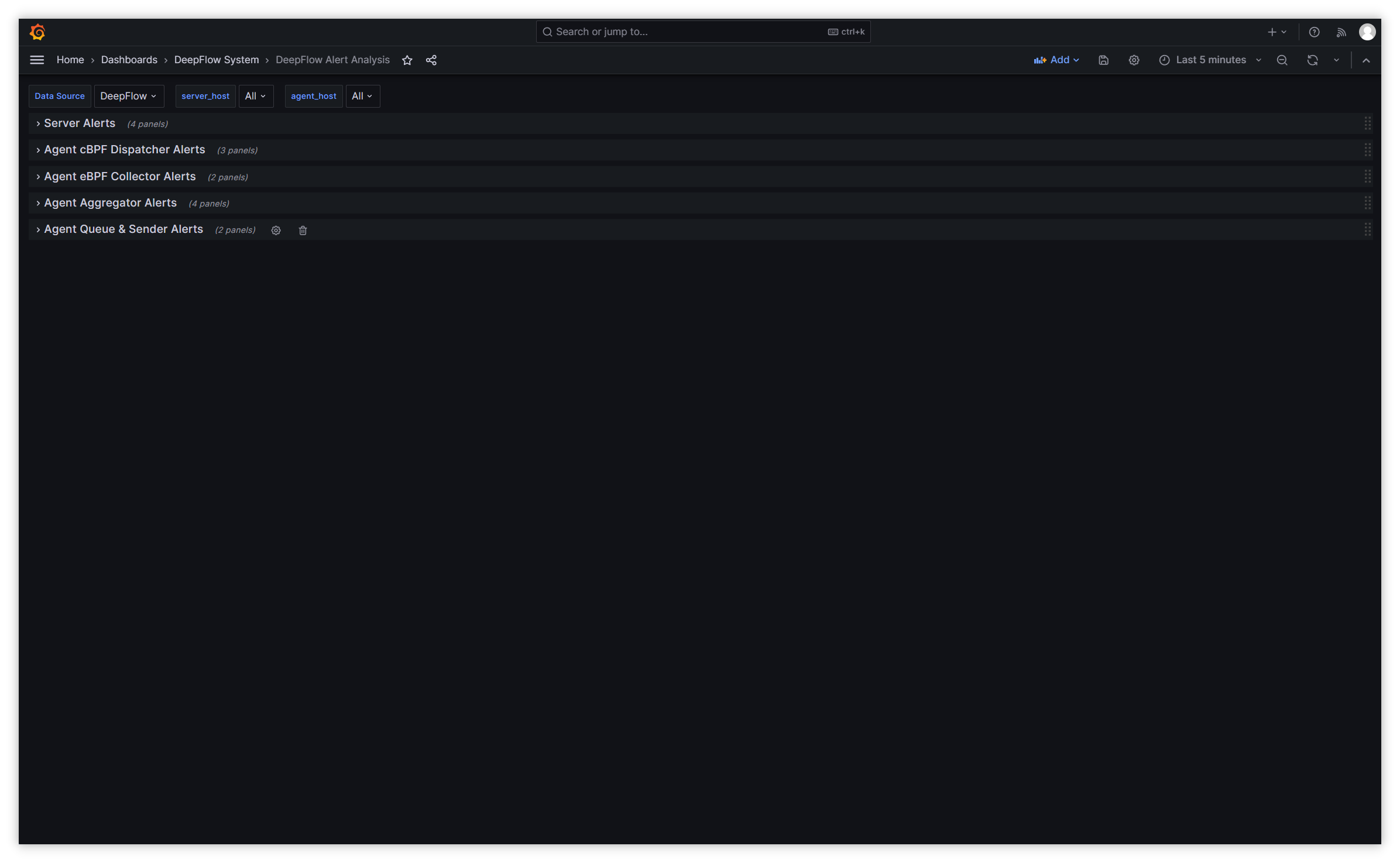Collapse the top toolbar with chevron-up
This screenshot has width=1400, height=863.
[x=1366, y=60]
